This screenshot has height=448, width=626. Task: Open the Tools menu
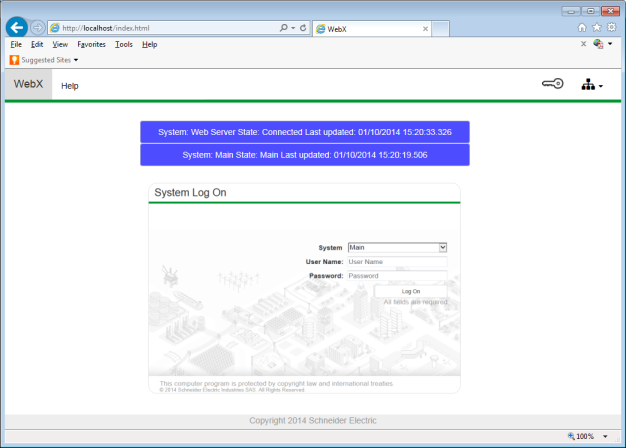point(124,44)
